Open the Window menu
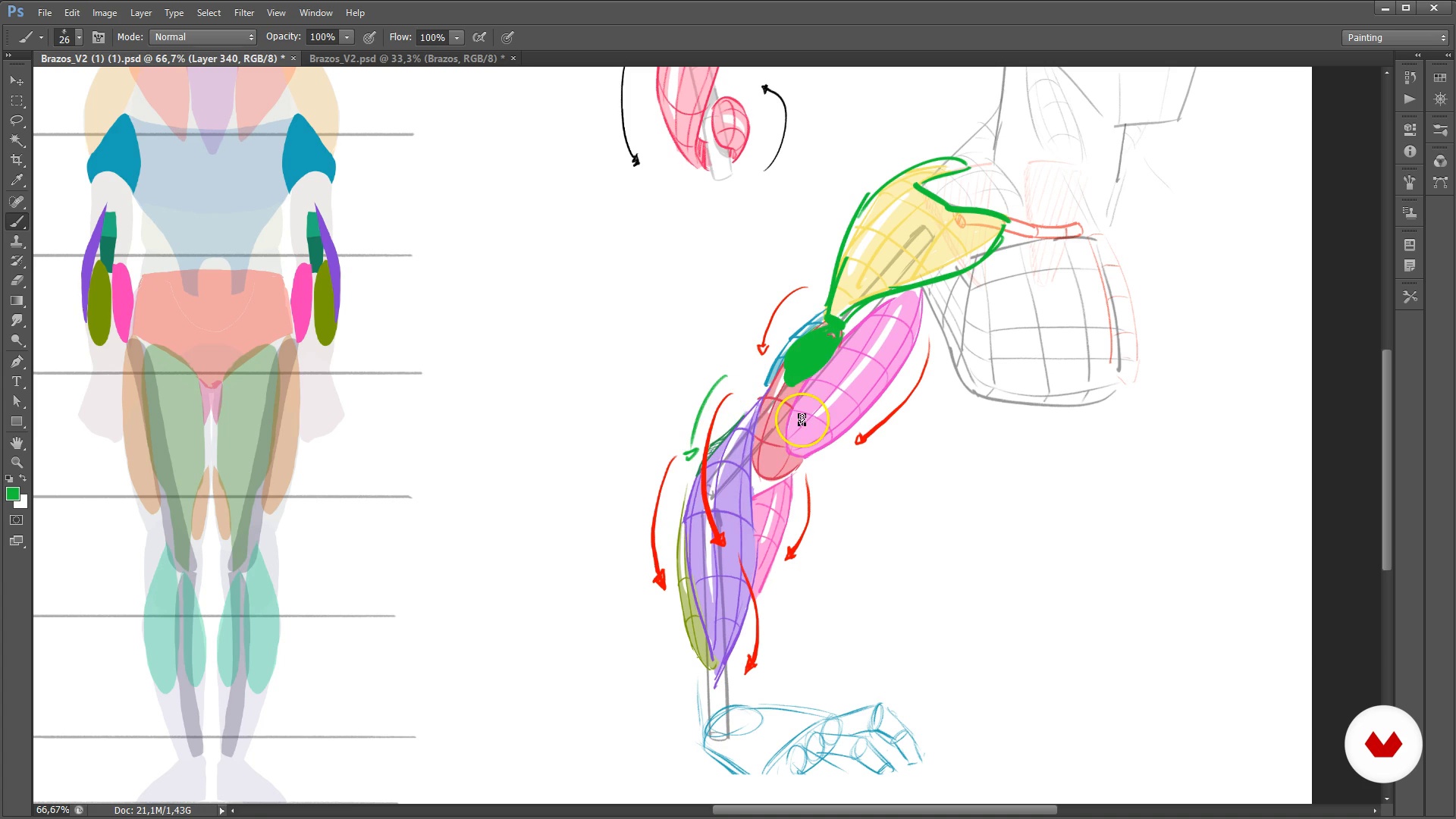This screenshot has width=1456, height=819. coord(316,13)
